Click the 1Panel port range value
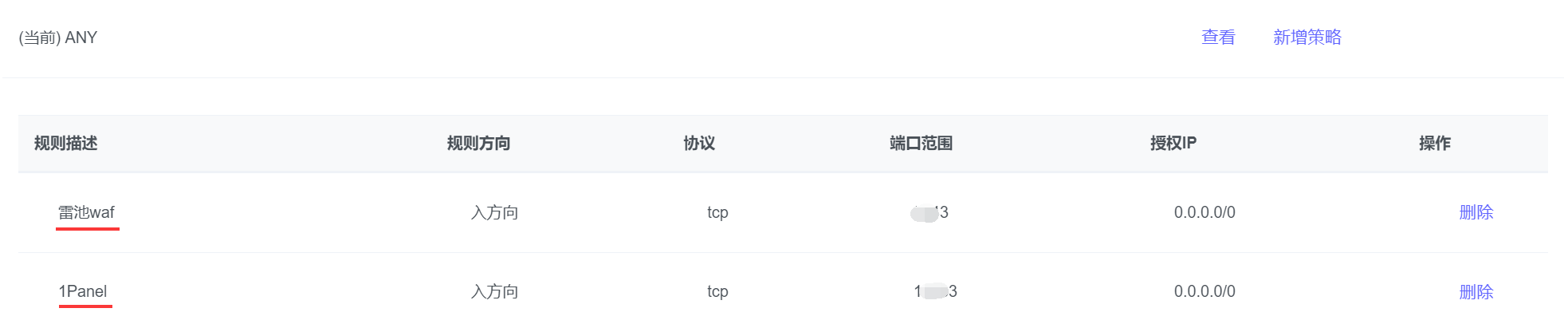This screenshot has width=1568, height=328. pos(935,292)
